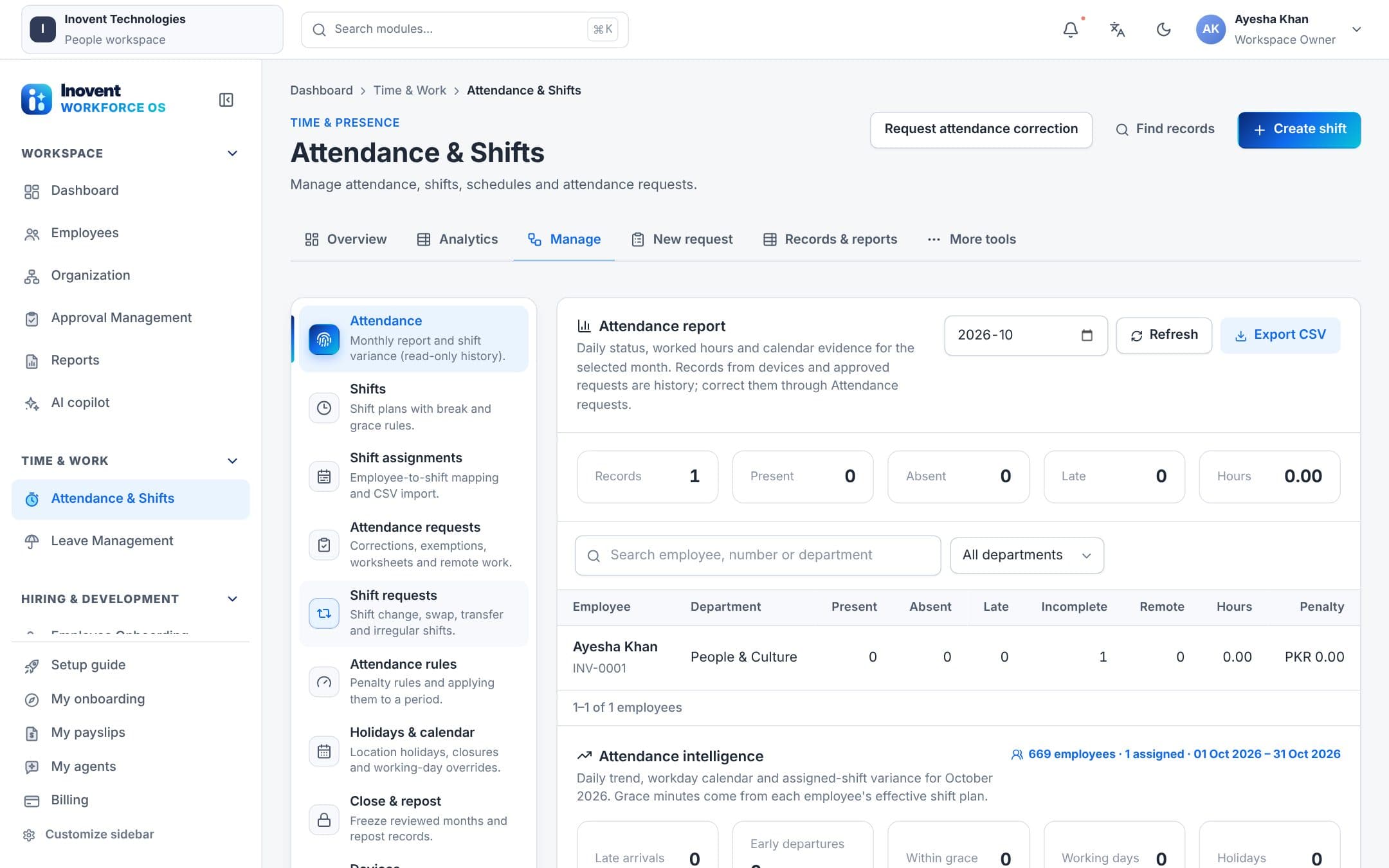
Task: Click the Inovent Workforce OS logo
Action: point(94,99)
